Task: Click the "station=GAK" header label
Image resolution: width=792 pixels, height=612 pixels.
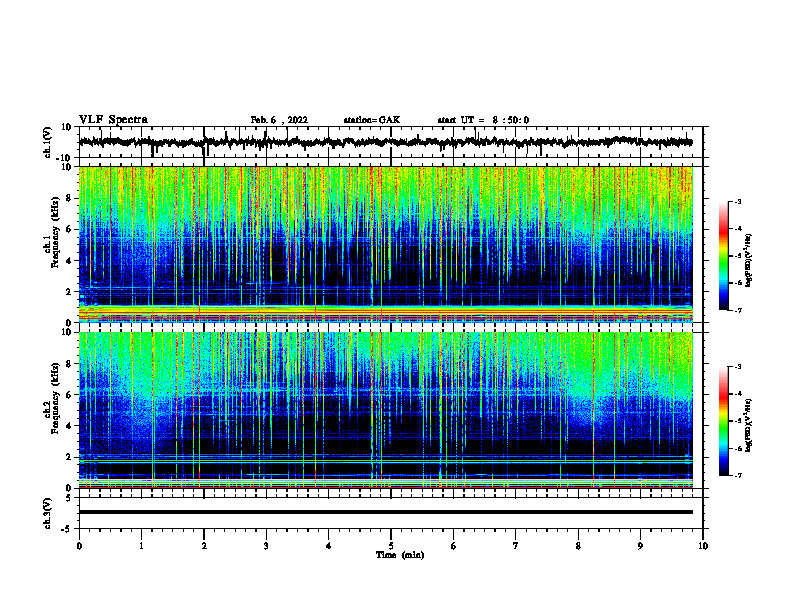Action: pyautogui.click(x=372, y=120)
